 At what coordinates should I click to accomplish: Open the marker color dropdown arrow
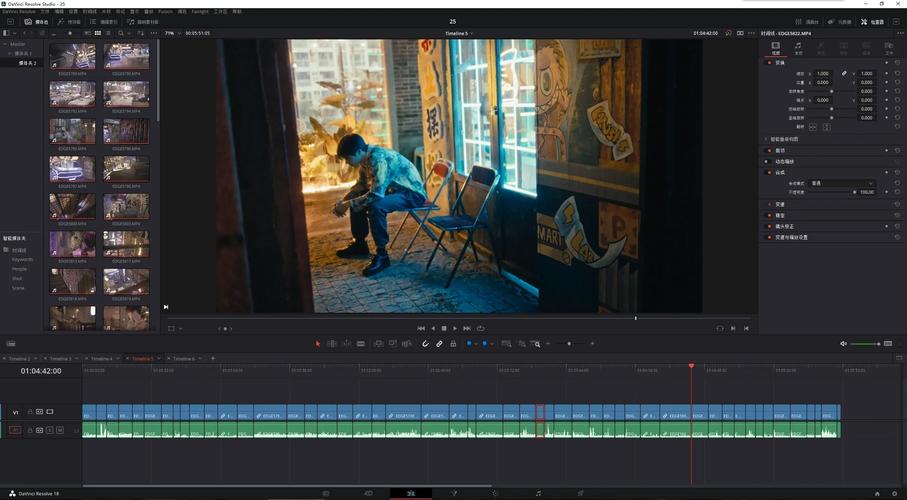coord(492,344)
